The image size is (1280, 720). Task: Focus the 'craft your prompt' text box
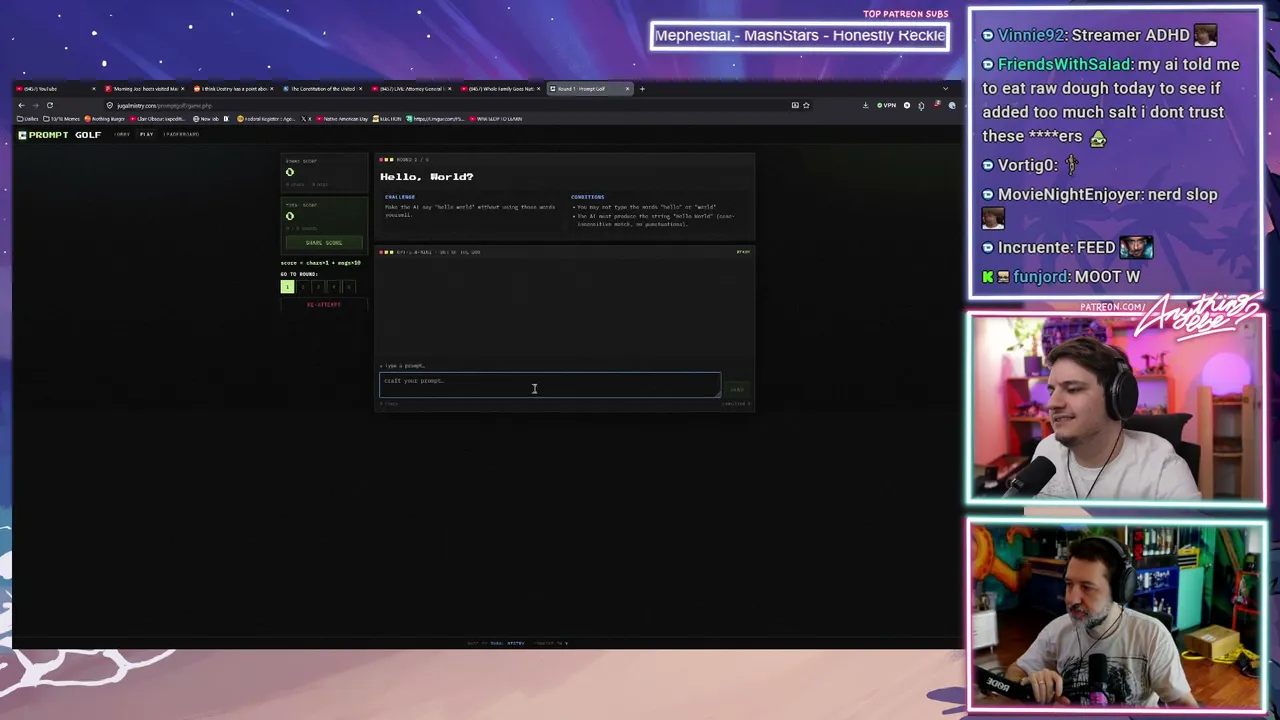coord(550,385)
